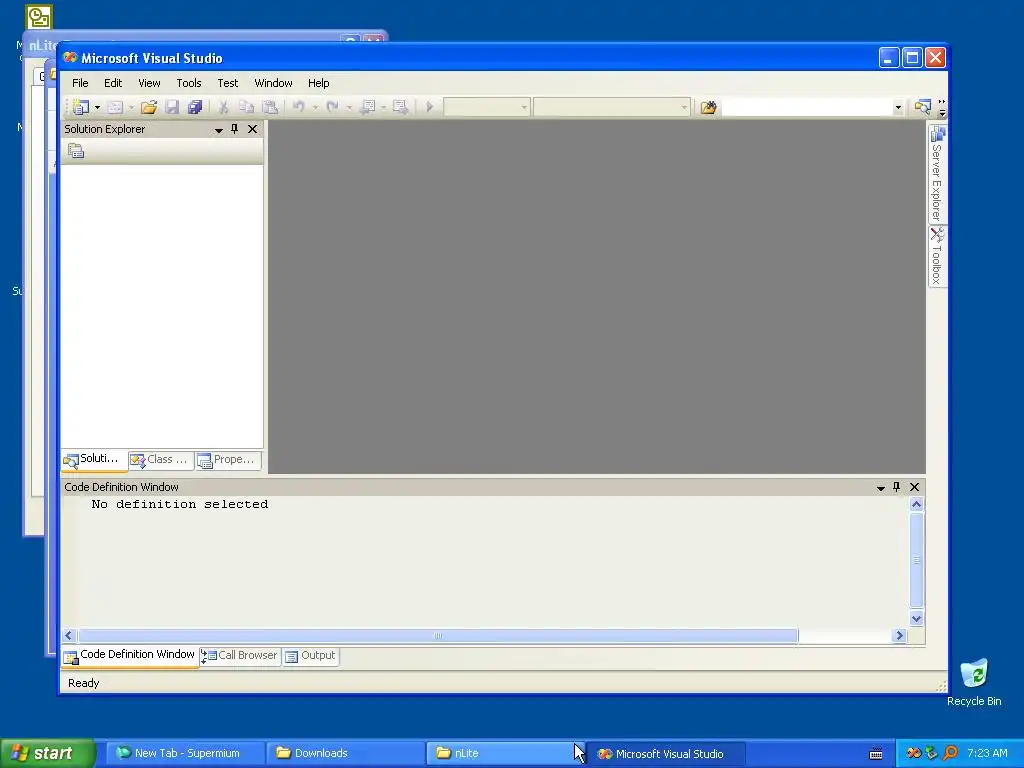
Task: Click the horizontal scrollbar right arrow
Action: [x=899, y=635]
